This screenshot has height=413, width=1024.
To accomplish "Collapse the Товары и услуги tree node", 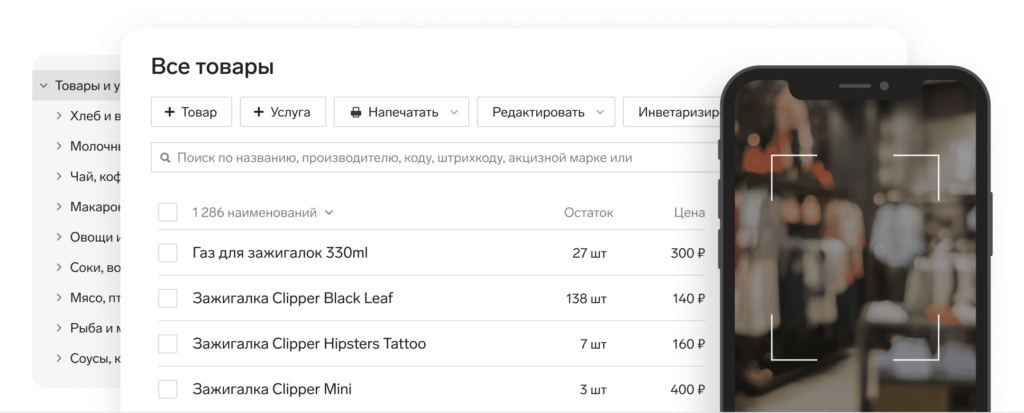I will pos(43,86).
